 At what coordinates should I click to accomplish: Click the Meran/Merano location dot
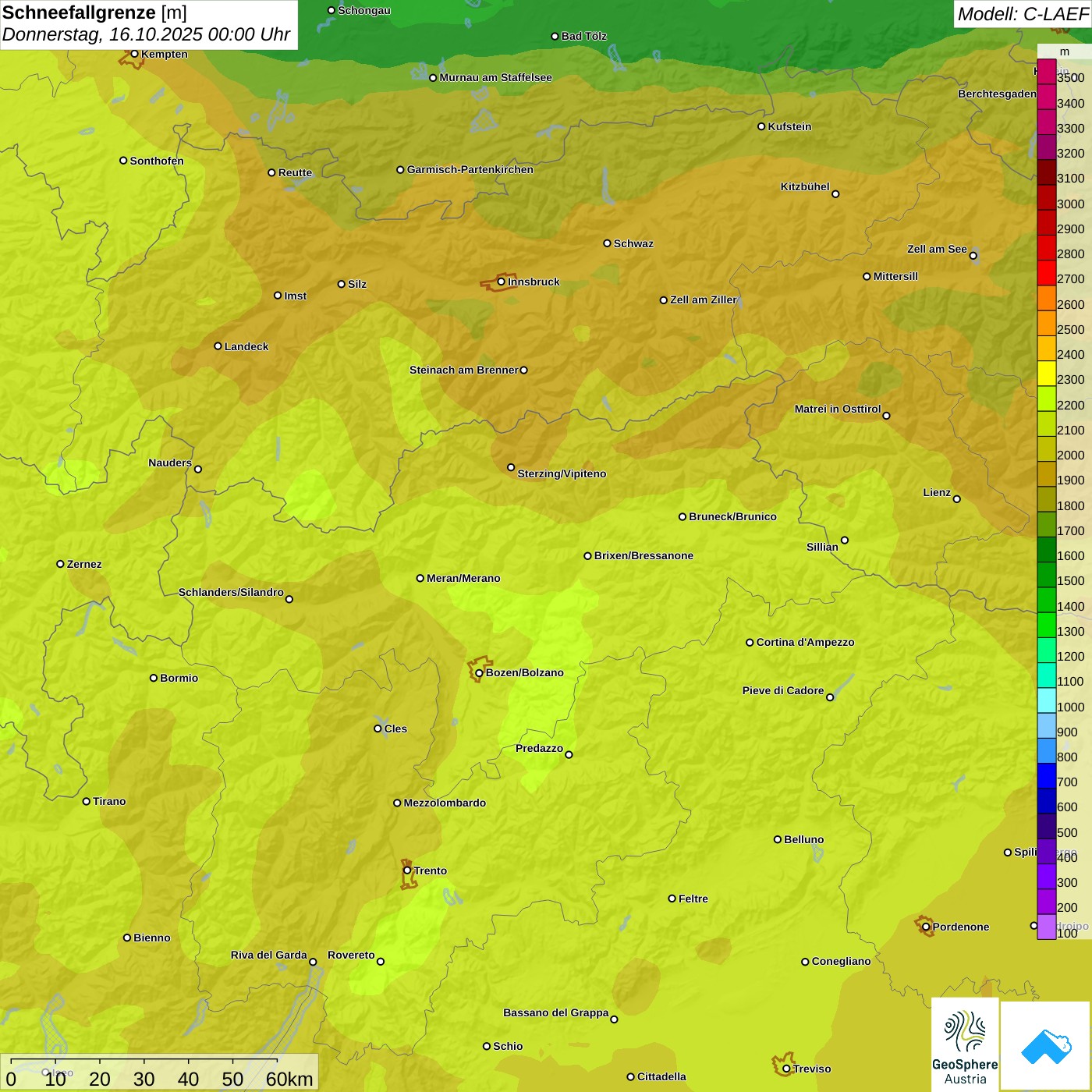[420, 578]
